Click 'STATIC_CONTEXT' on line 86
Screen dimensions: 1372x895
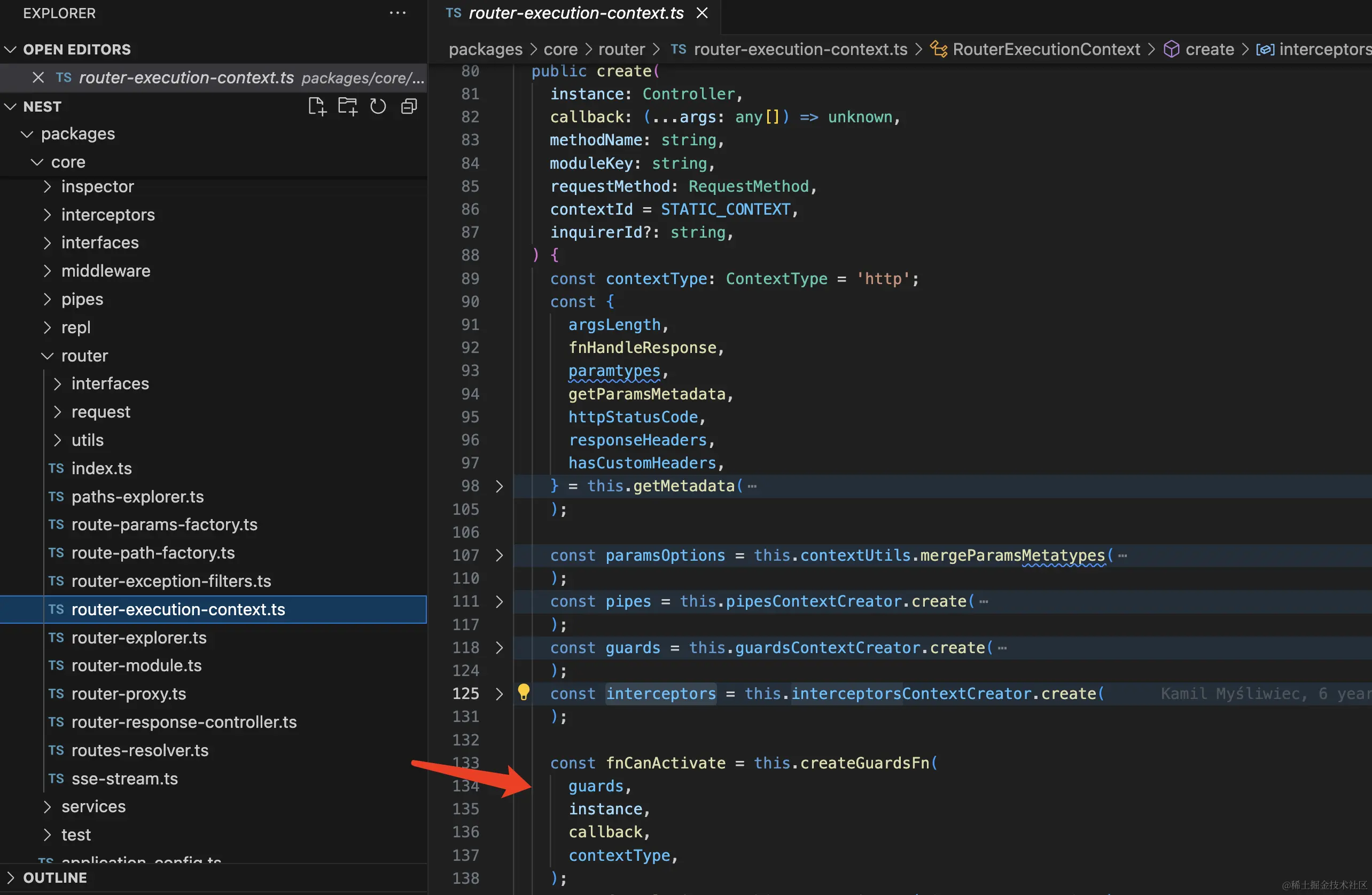click(725, 209)
